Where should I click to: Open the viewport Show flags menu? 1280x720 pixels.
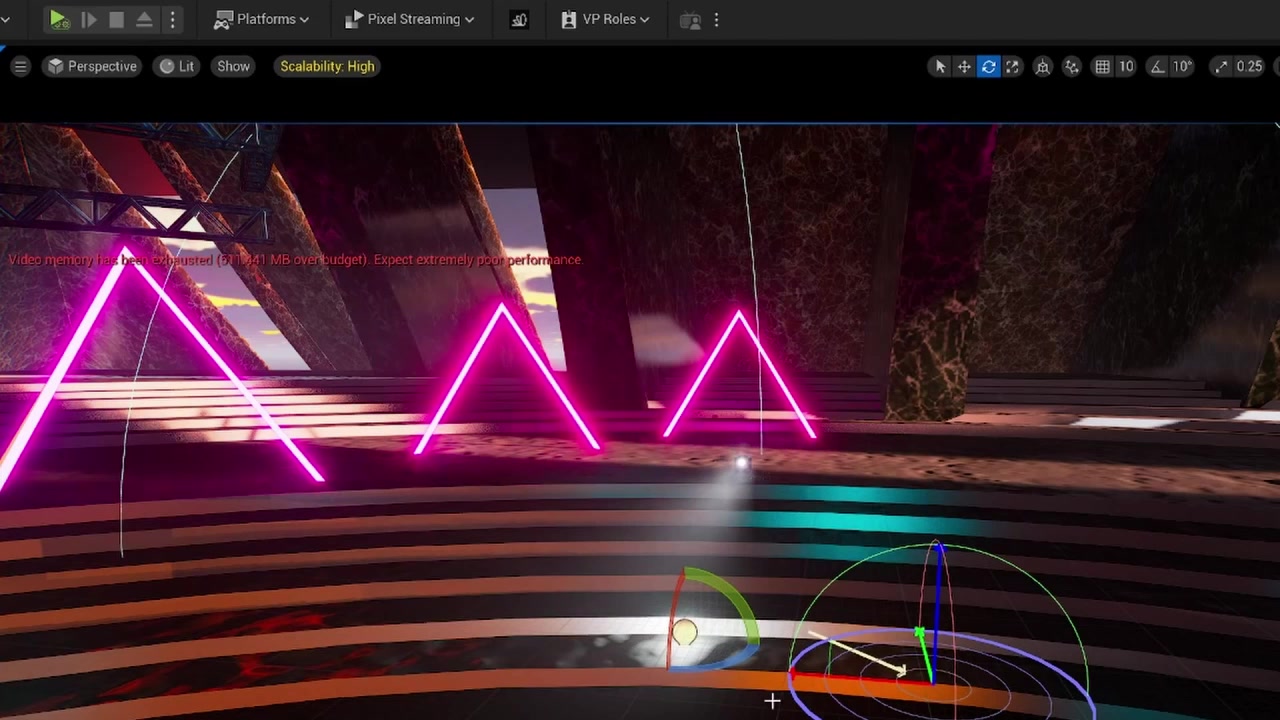[x=233, y=66]
